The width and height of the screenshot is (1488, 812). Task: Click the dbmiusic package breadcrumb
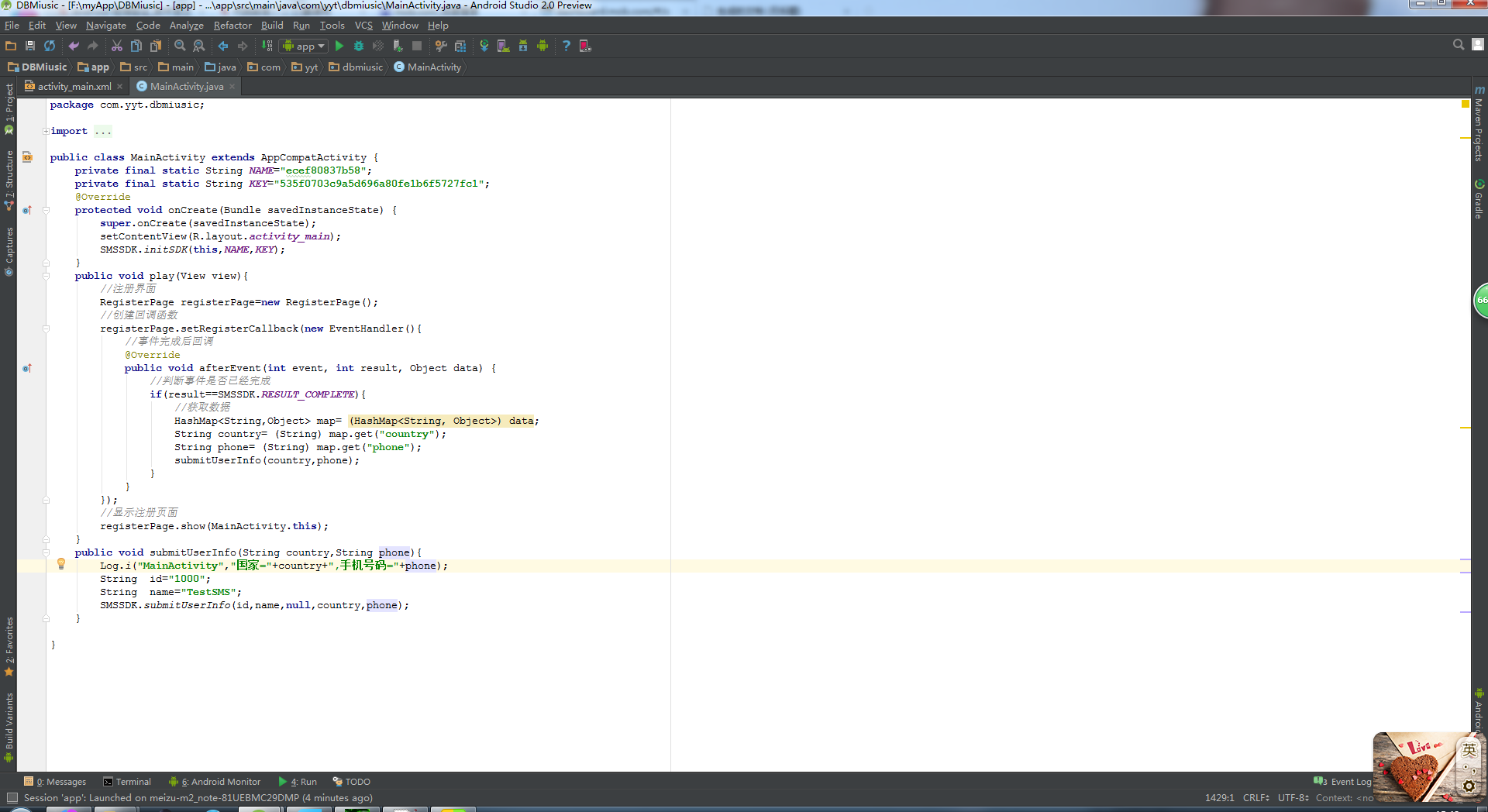pos(356,67)
